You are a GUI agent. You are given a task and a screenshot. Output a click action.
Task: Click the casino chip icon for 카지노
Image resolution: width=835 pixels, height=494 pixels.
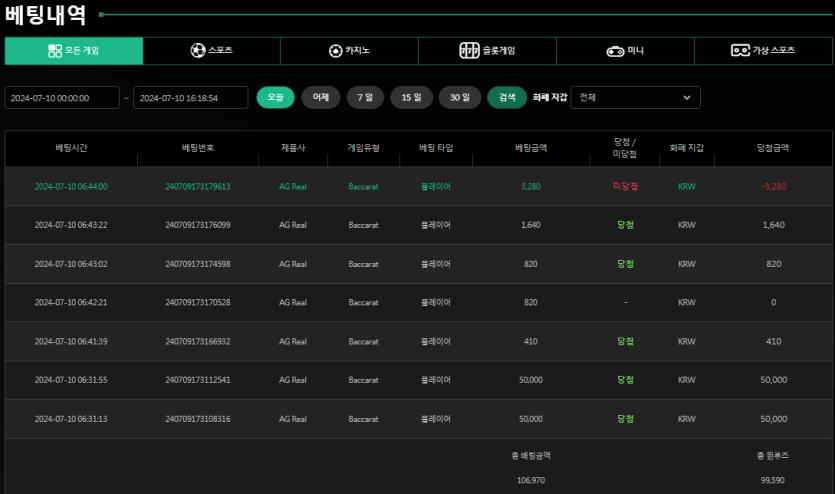[x=335, y=51]
